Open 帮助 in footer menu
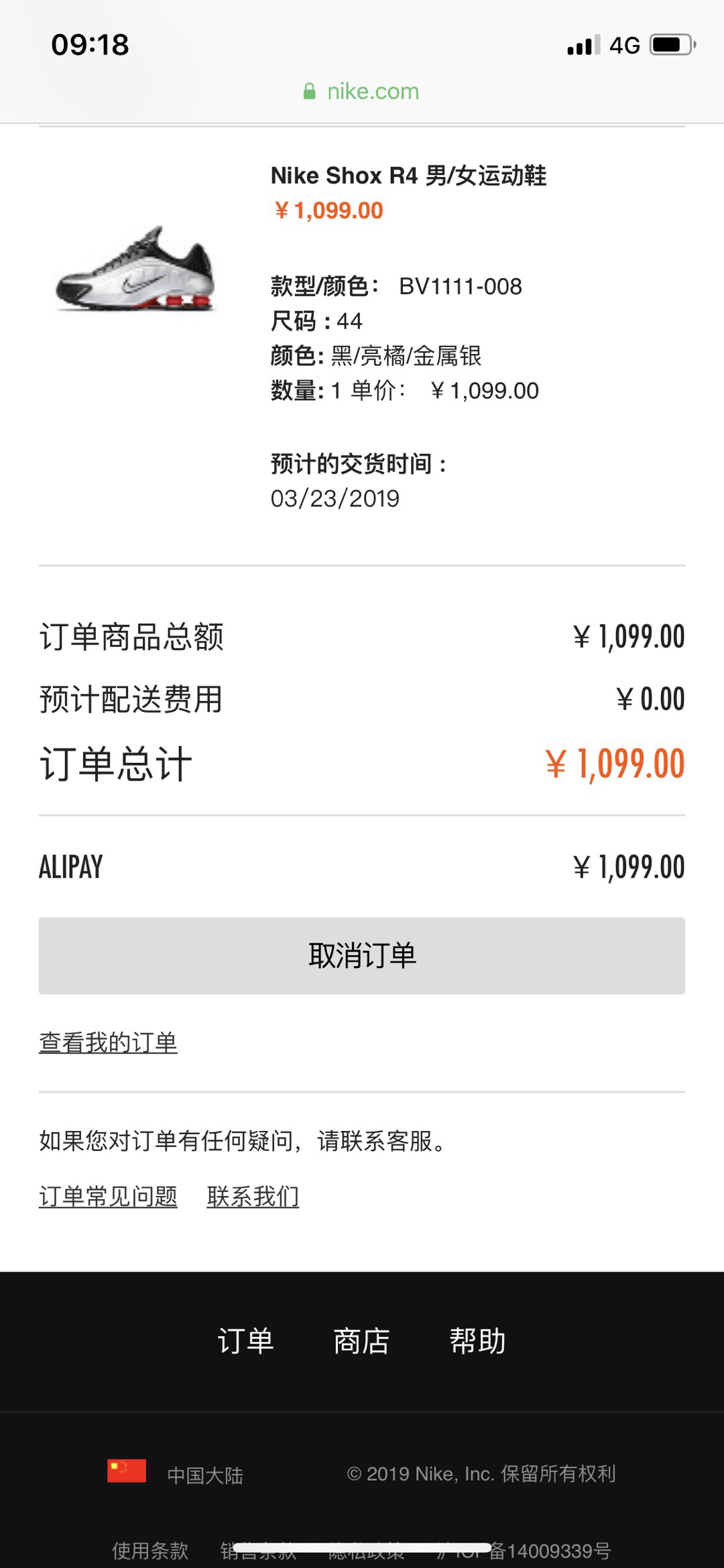This screenshot has height=1568, width=724. pyautogui.click(x=477, y=1341)
